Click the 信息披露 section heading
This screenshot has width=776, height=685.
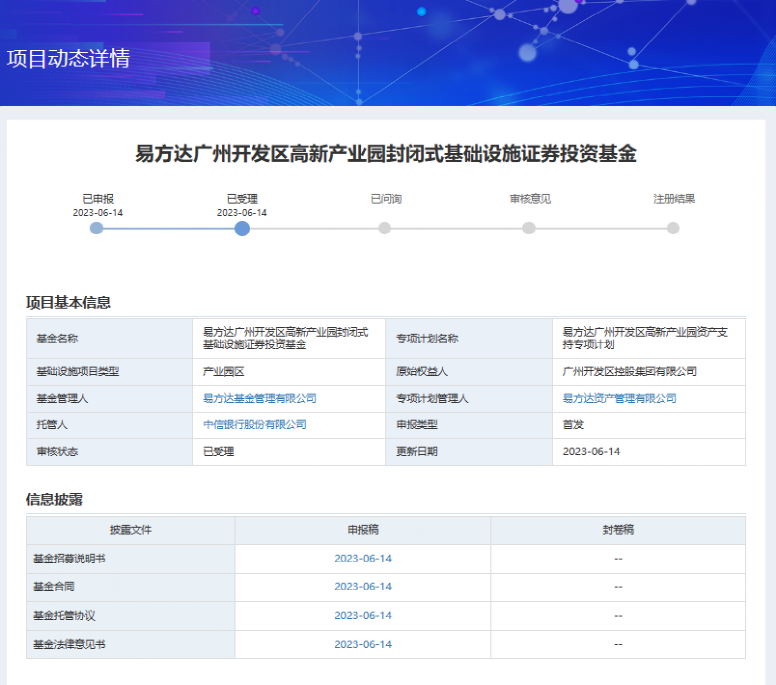(x=54, y=499)
